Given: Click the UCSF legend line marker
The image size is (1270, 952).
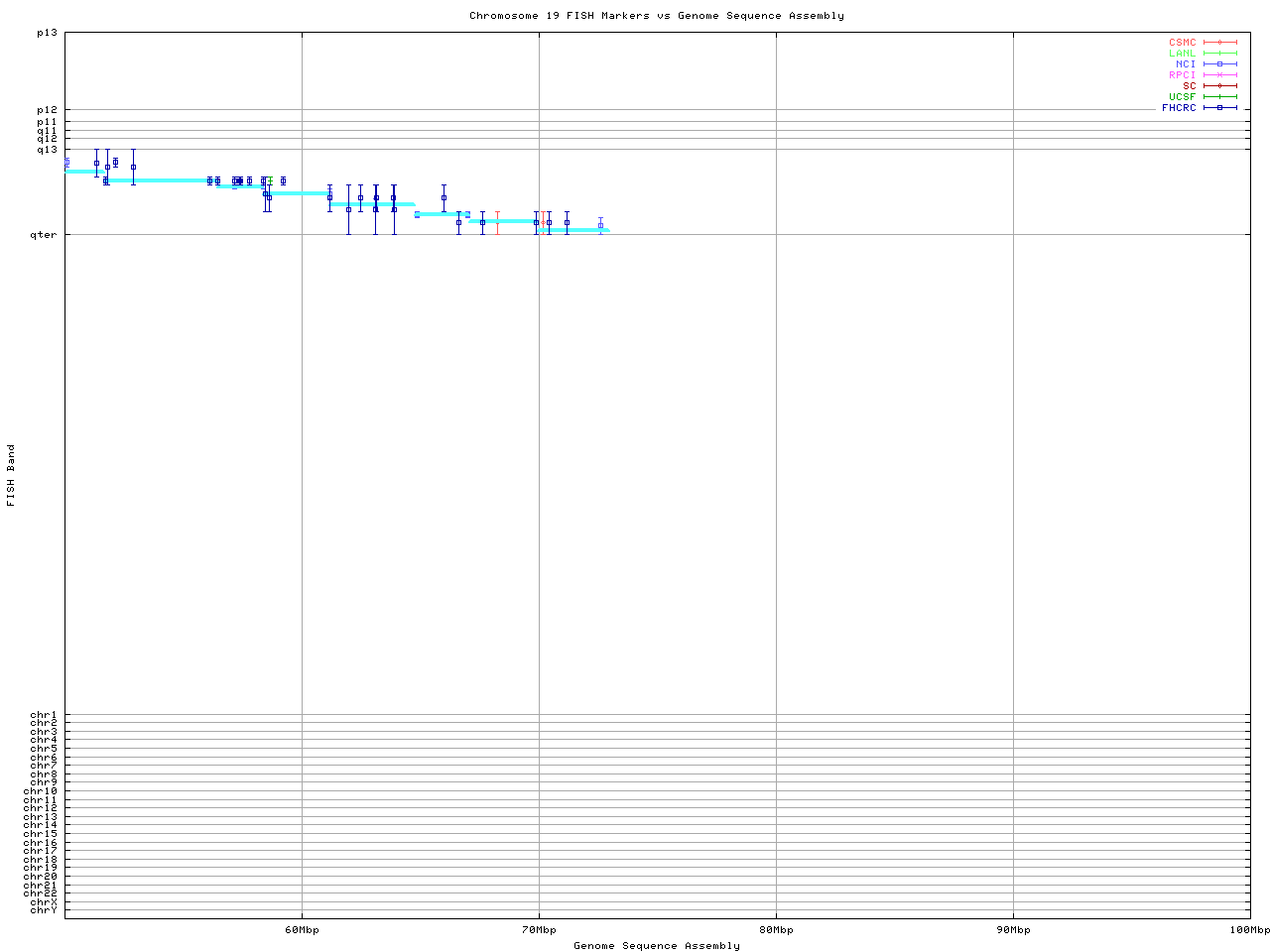Looking at the screenshot, I should click(1219, 97).
